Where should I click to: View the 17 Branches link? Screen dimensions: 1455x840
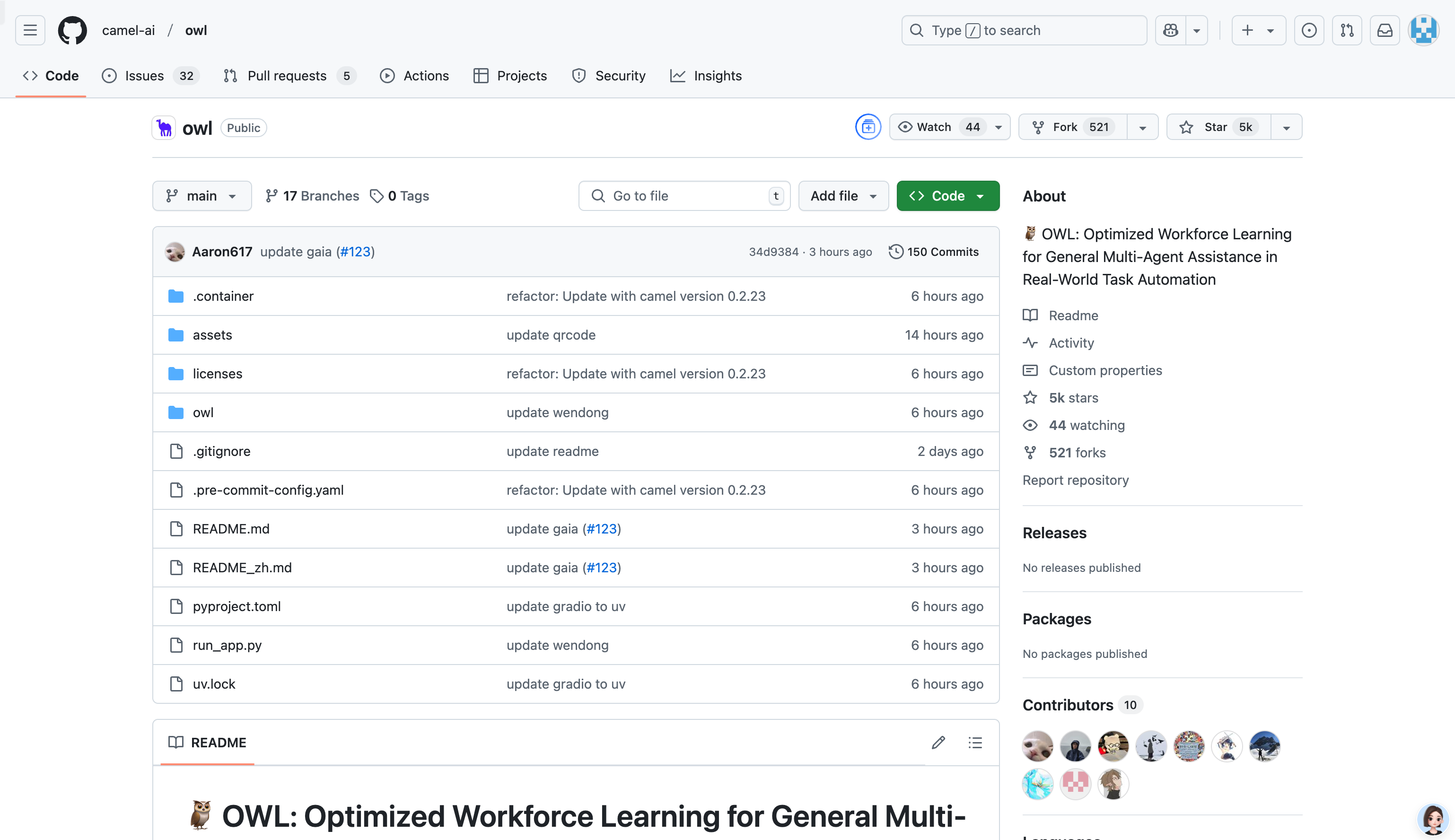[312, 196]
